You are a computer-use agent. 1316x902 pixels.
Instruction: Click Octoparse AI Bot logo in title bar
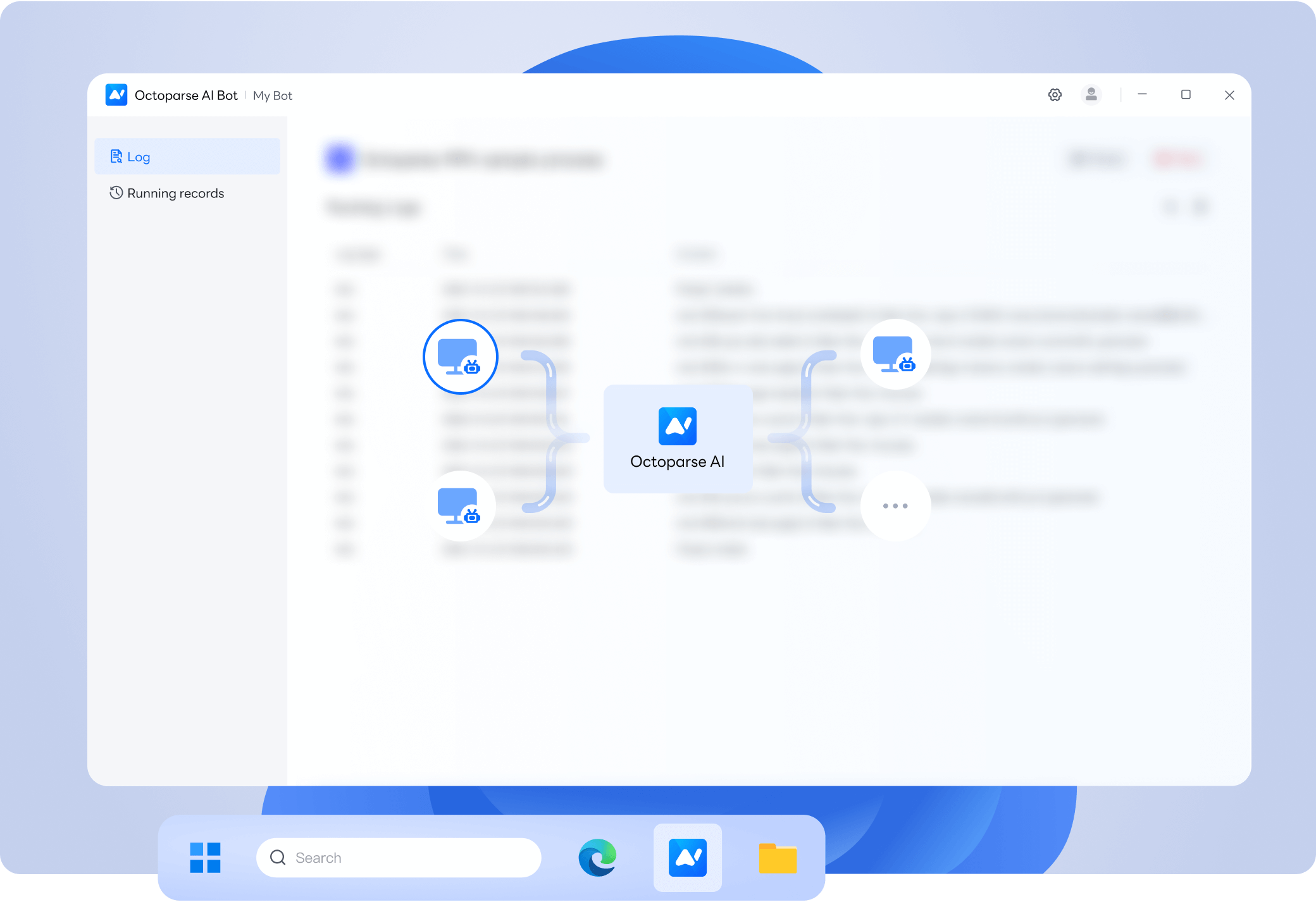point(116,95)
